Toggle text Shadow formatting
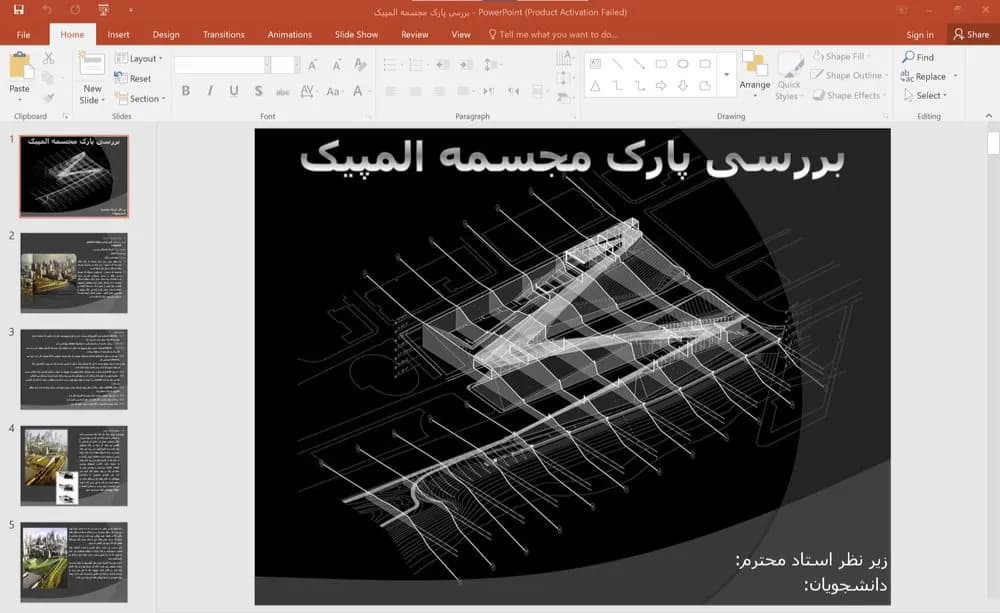 pos(258,91)
